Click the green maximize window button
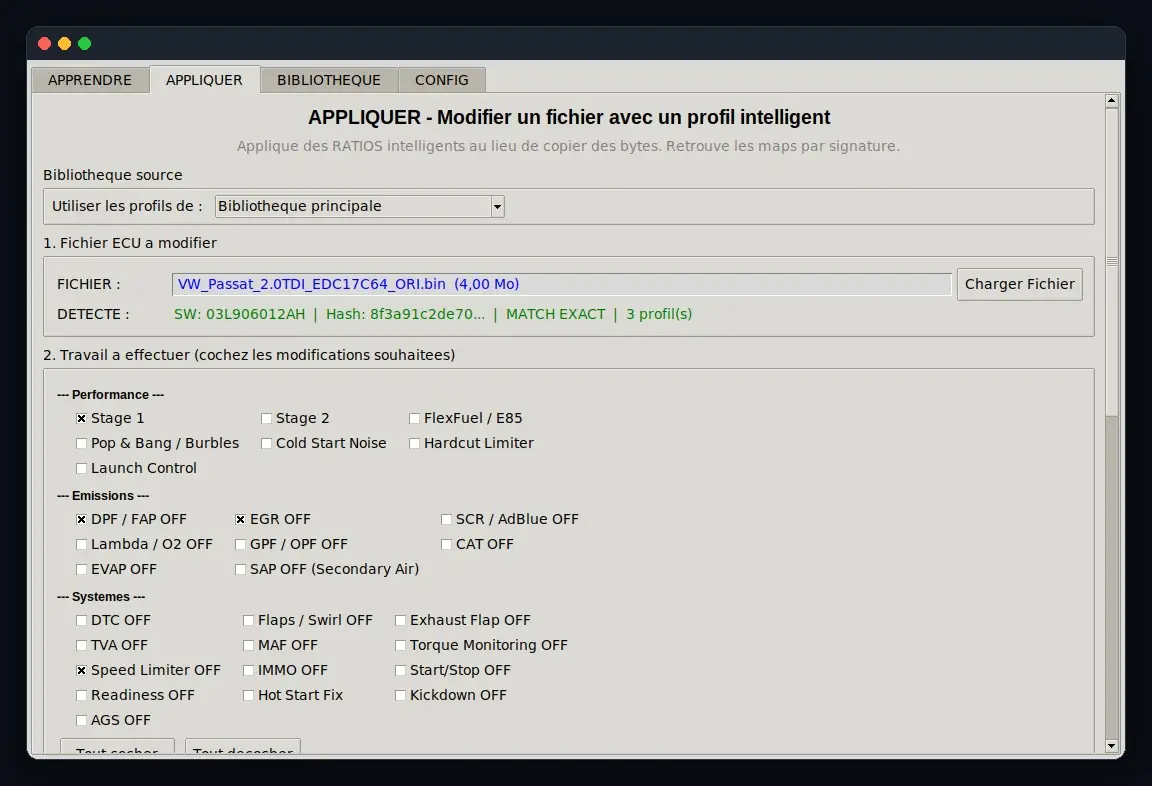 click(x=84, y=43)
